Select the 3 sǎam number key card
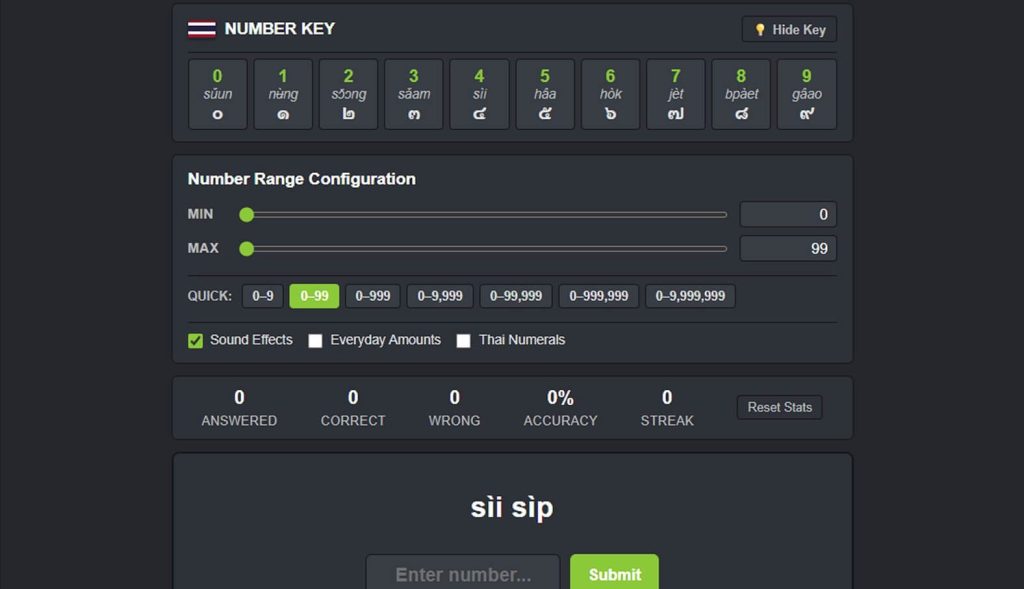The width and height of the screenshot is (1024, 589). click(414, 94)
